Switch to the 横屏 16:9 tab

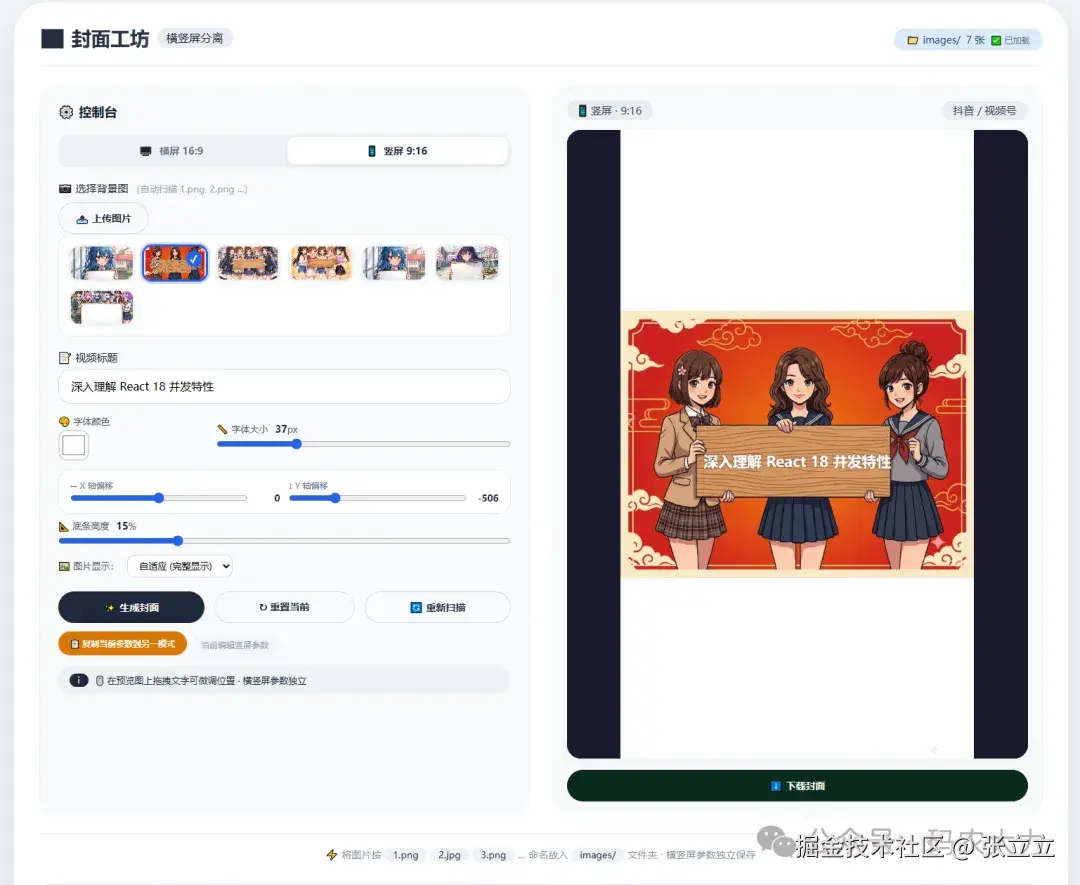[x=172, y=151]
